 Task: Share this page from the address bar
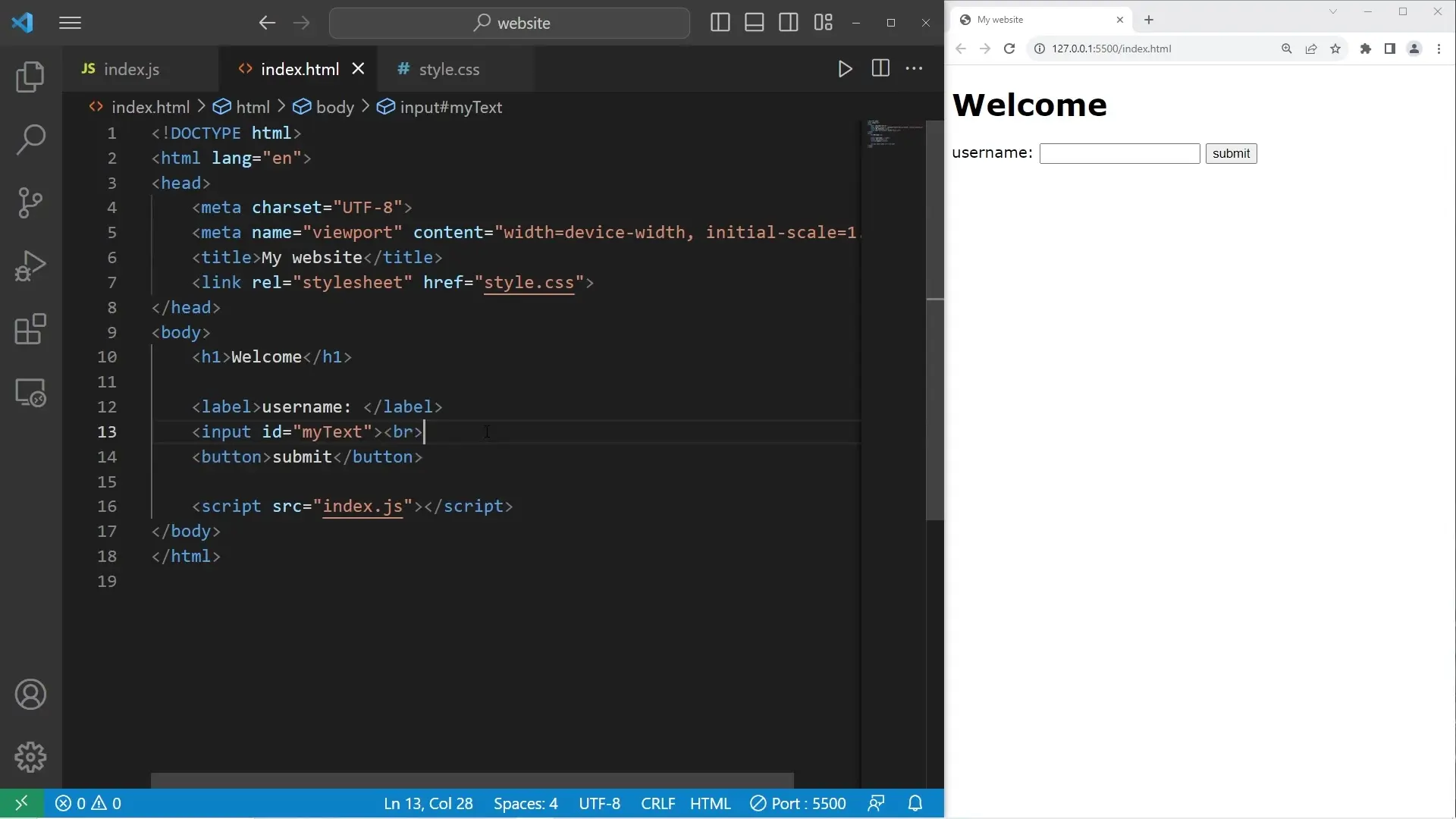point(1310,49)
